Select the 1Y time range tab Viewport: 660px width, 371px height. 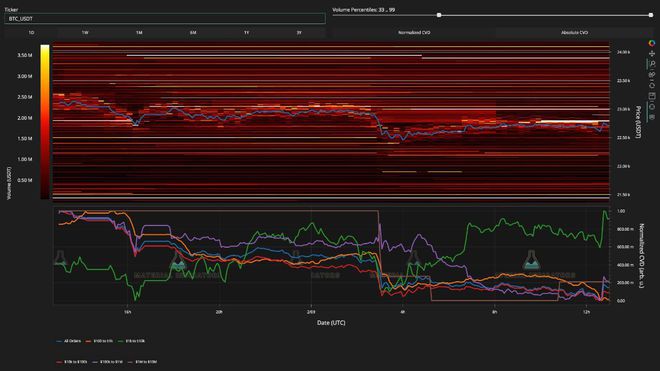247,32
